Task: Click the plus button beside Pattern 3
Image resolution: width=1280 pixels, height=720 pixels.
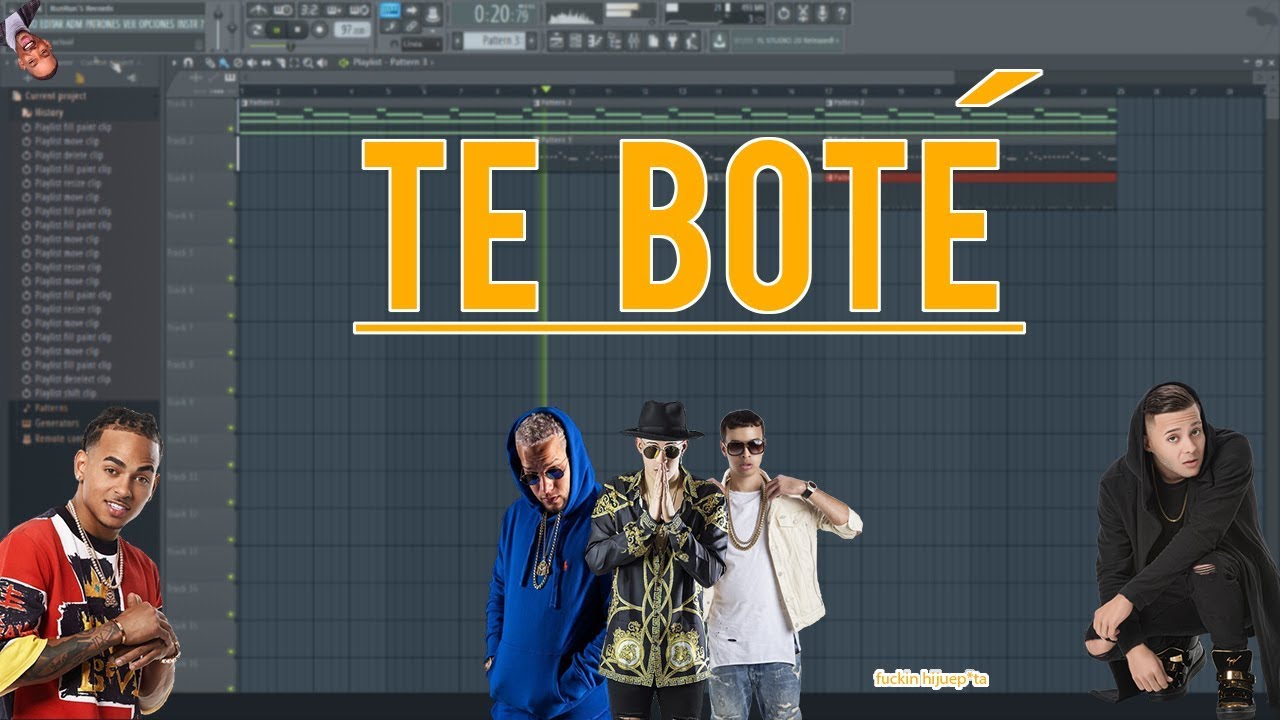Action: tap(532, 41)
